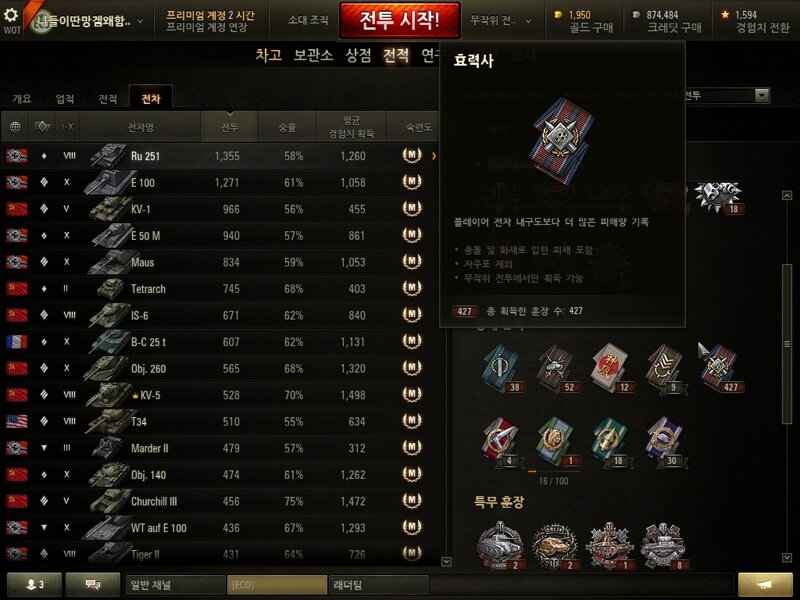Click the red-banner medal showing 12
Image resolution: width=800 pixels, height=600 pixels.
click(x=612, y=368)
